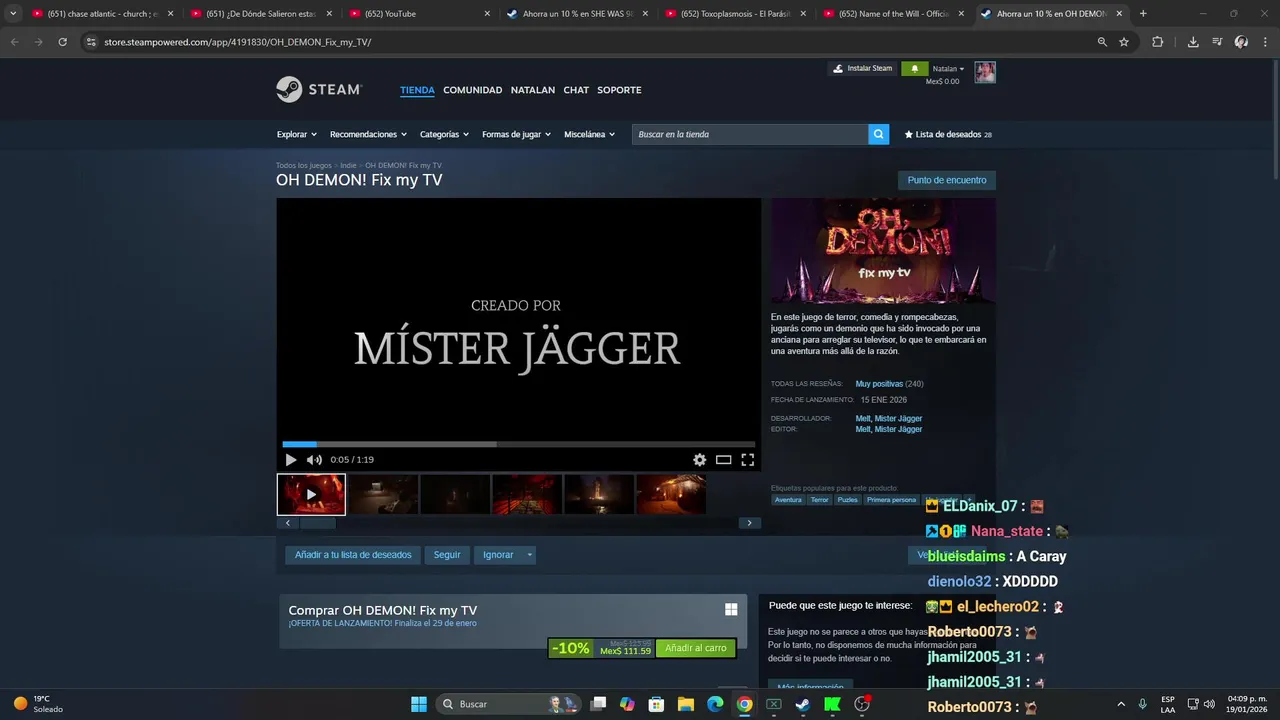Image resolution: width=1280 pixels, height=720 pixels.
Task: Select the Primera persona tag
Action: [x=891, y=500]
